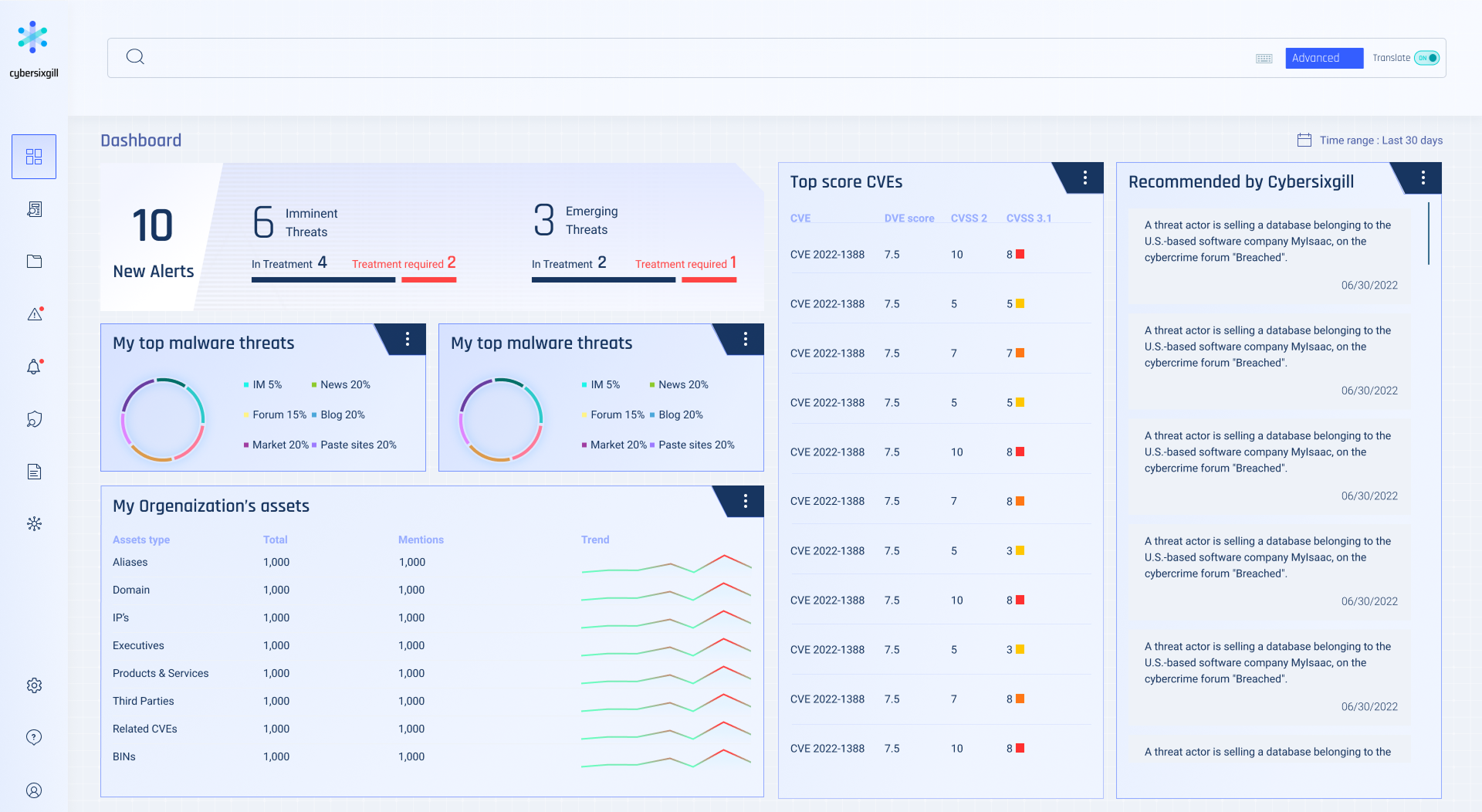Open the user profile icon
This screenshot has width=1482, height=812.
[34, 790]
